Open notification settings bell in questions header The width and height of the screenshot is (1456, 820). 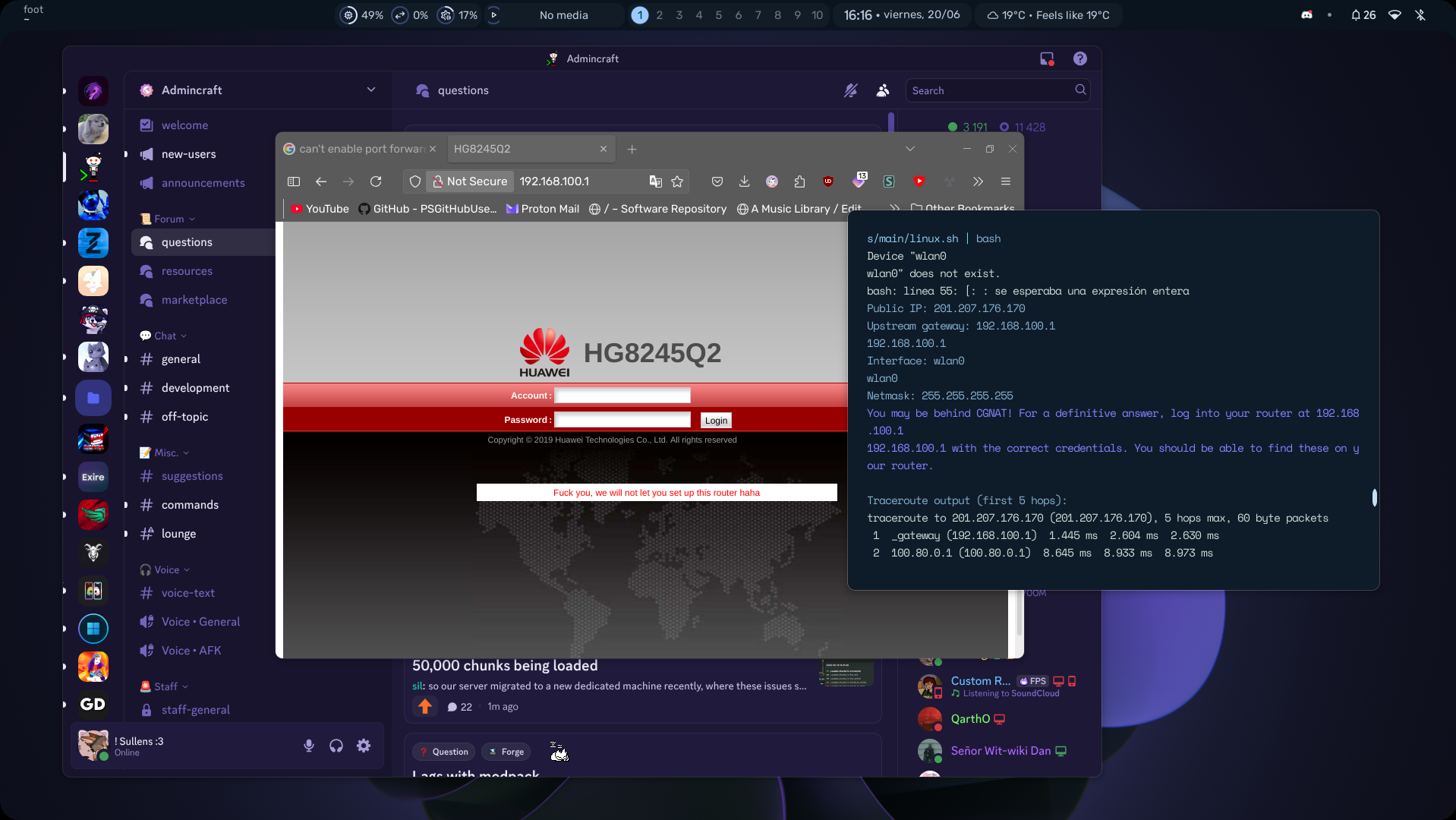[851, 90]
